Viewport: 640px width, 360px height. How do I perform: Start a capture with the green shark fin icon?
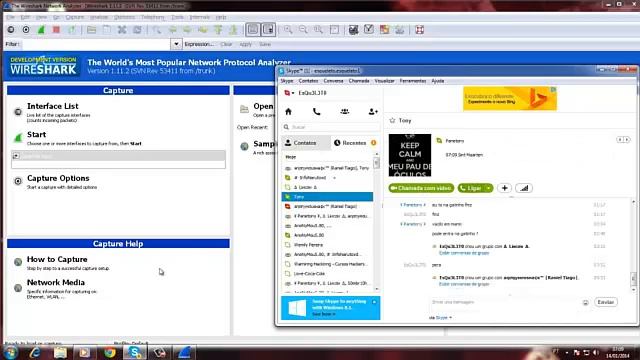click(41, 30)
